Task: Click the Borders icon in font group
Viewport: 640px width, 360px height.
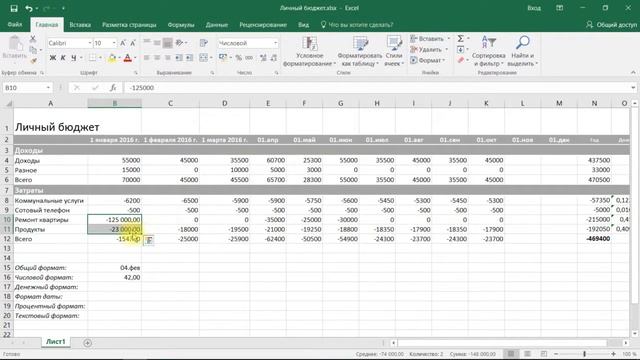Action: click(93, 58)
